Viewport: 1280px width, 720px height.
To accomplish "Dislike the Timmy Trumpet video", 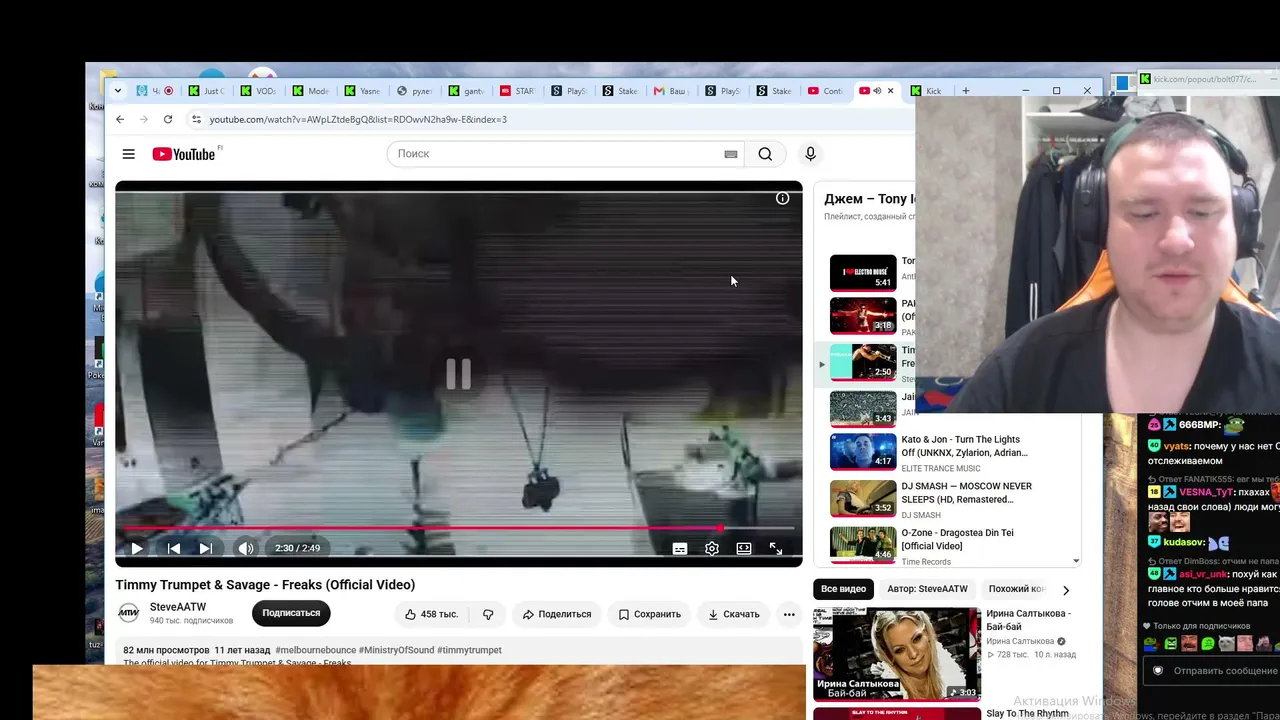I will [488, 614].
